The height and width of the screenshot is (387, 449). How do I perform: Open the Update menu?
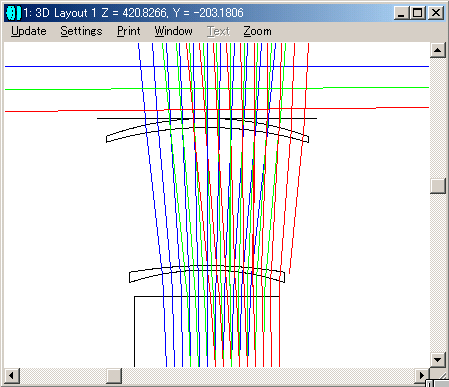(x=29, y=31)
